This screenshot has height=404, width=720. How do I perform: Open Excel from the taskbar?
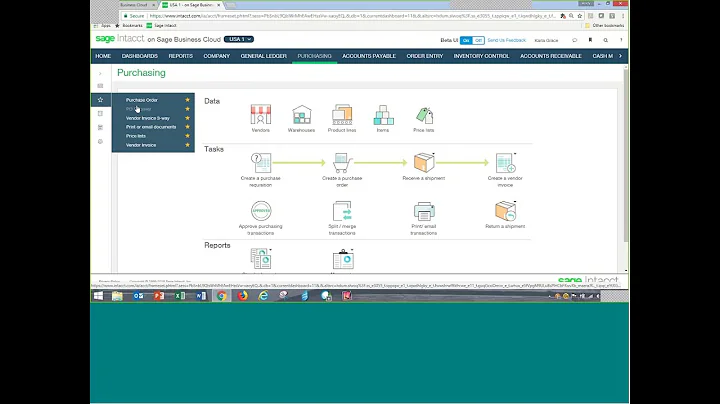[180, 296]
